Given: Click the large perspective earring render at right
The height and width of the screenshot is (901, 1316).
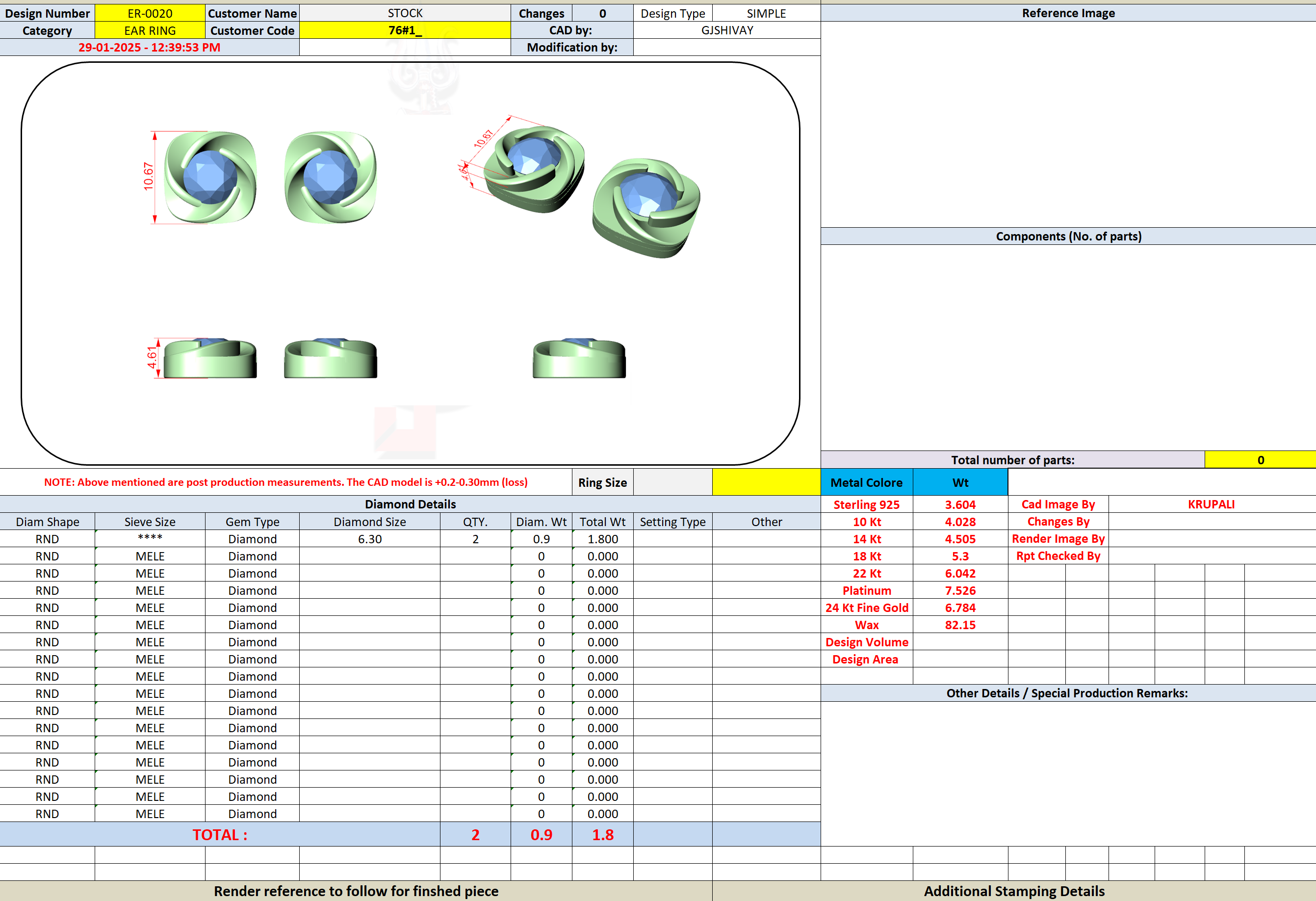Looking at the screenshot, I should [646, 208].
